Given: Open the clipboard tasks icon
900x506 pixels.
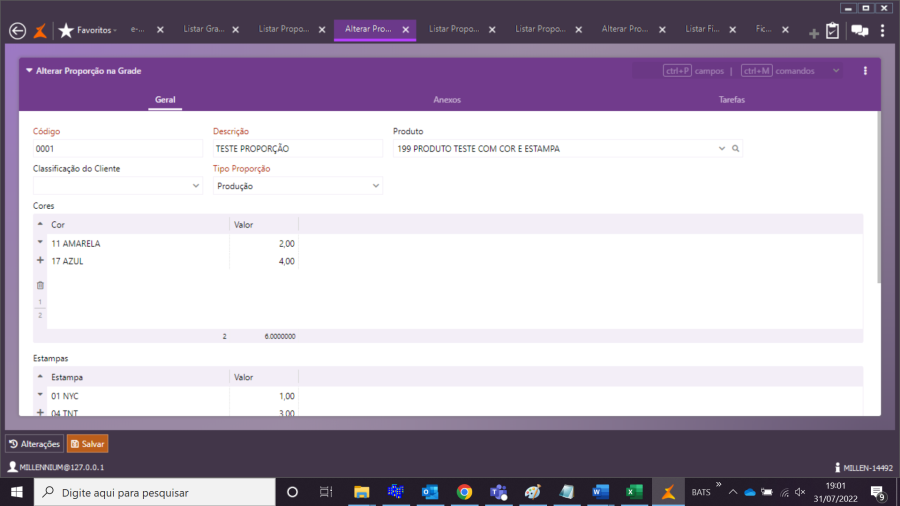Looking at the screenshot, I should click(832, 30).
